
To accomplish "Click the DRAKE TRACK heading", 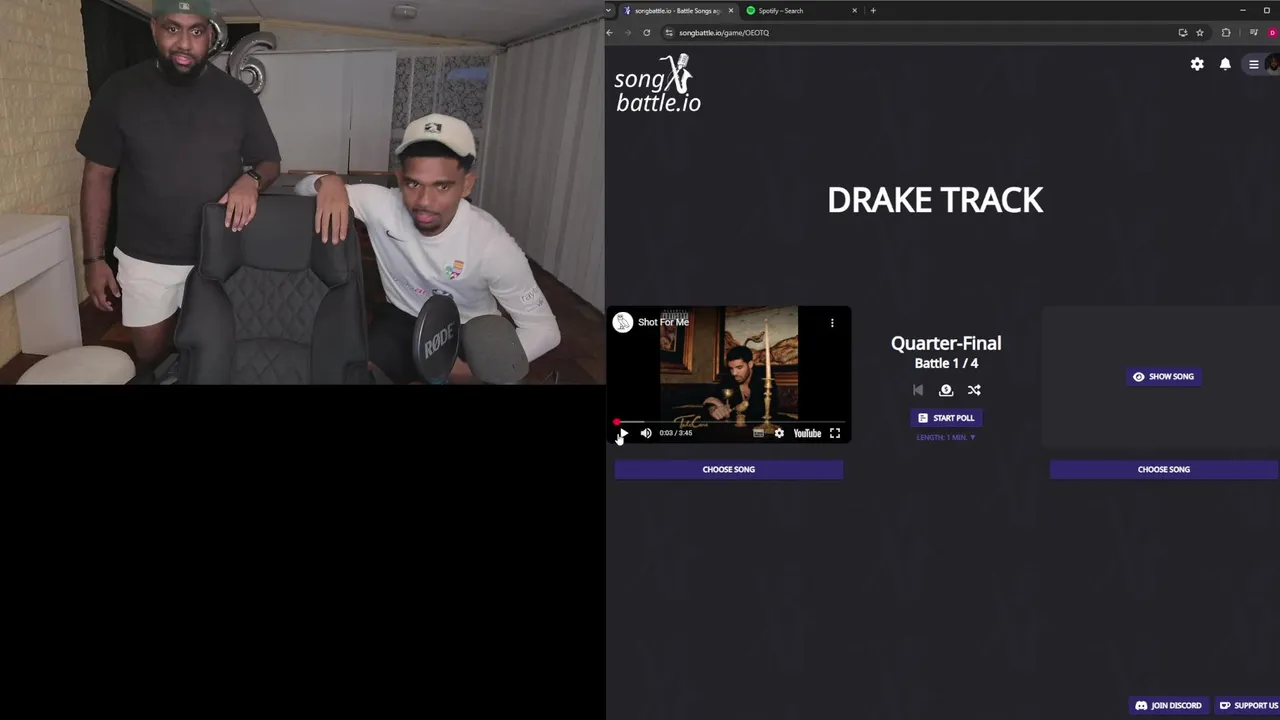I will tap(935, 200).
